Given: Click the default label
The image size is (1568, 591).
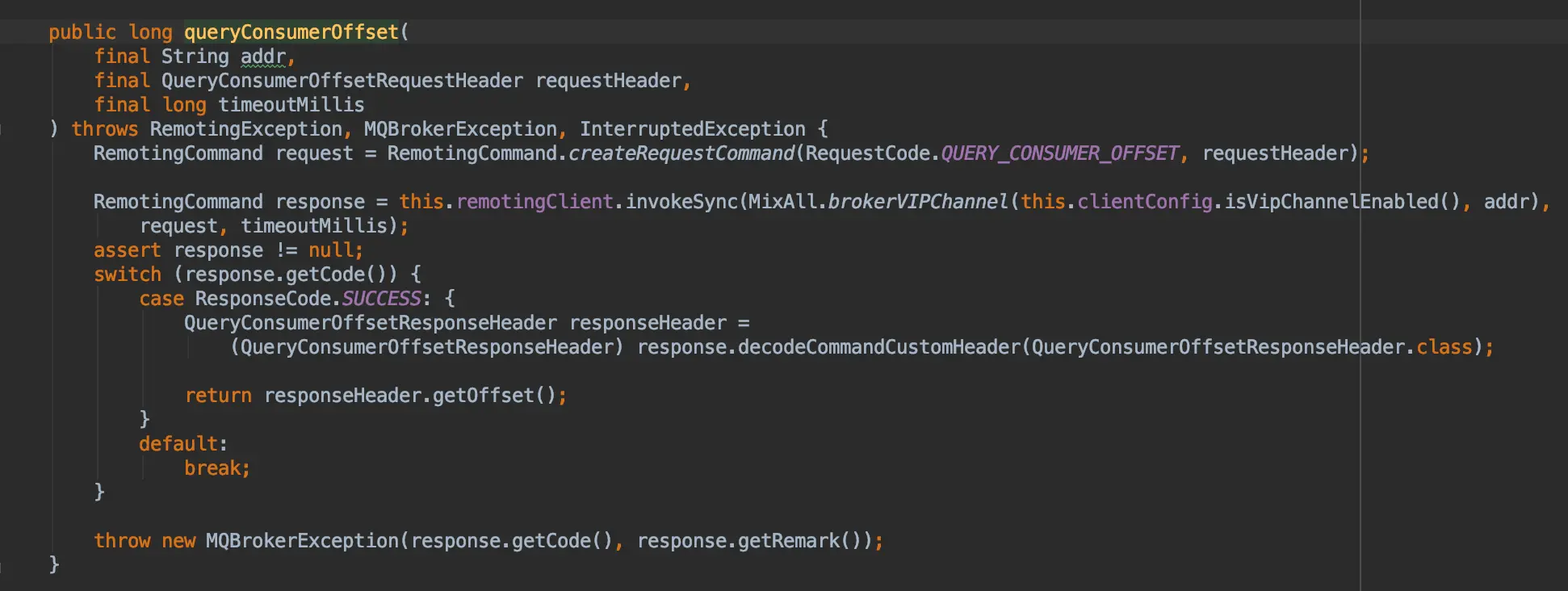Looking at the screenshot, I should click(x=178, y=444).
